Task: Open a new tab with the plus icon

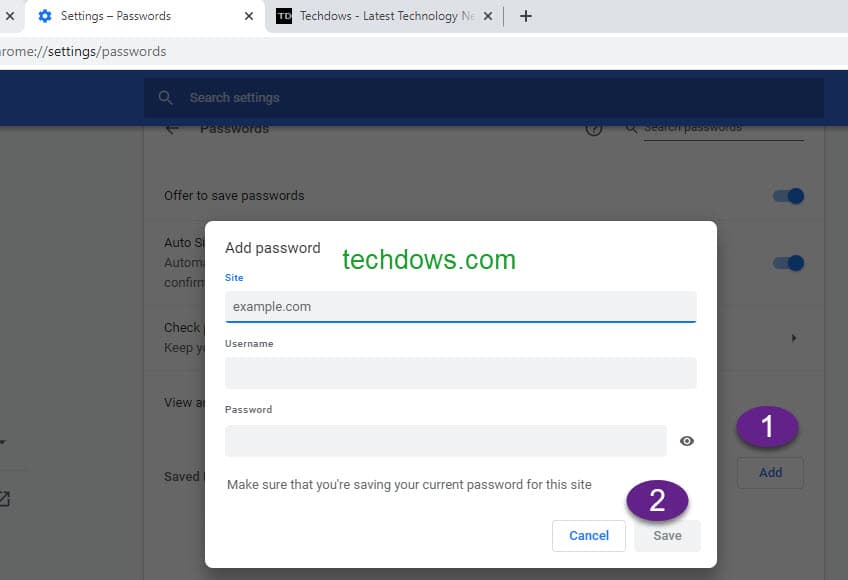Action: pos(526,15)
